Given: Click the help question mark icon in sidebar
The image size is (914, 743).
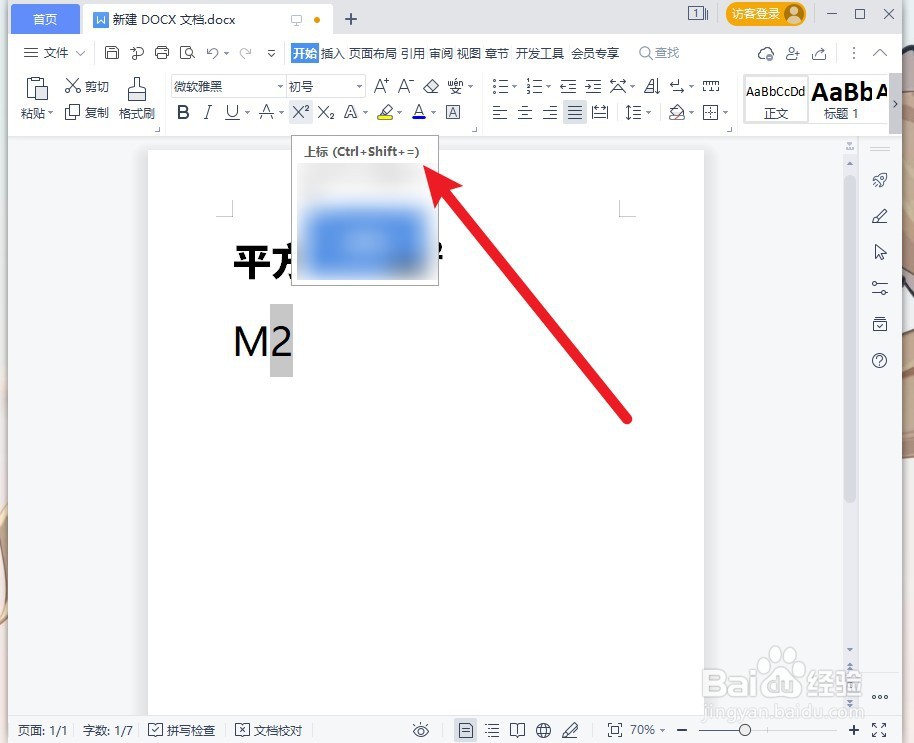Looking at the screenshot, I should click(879, 360).
